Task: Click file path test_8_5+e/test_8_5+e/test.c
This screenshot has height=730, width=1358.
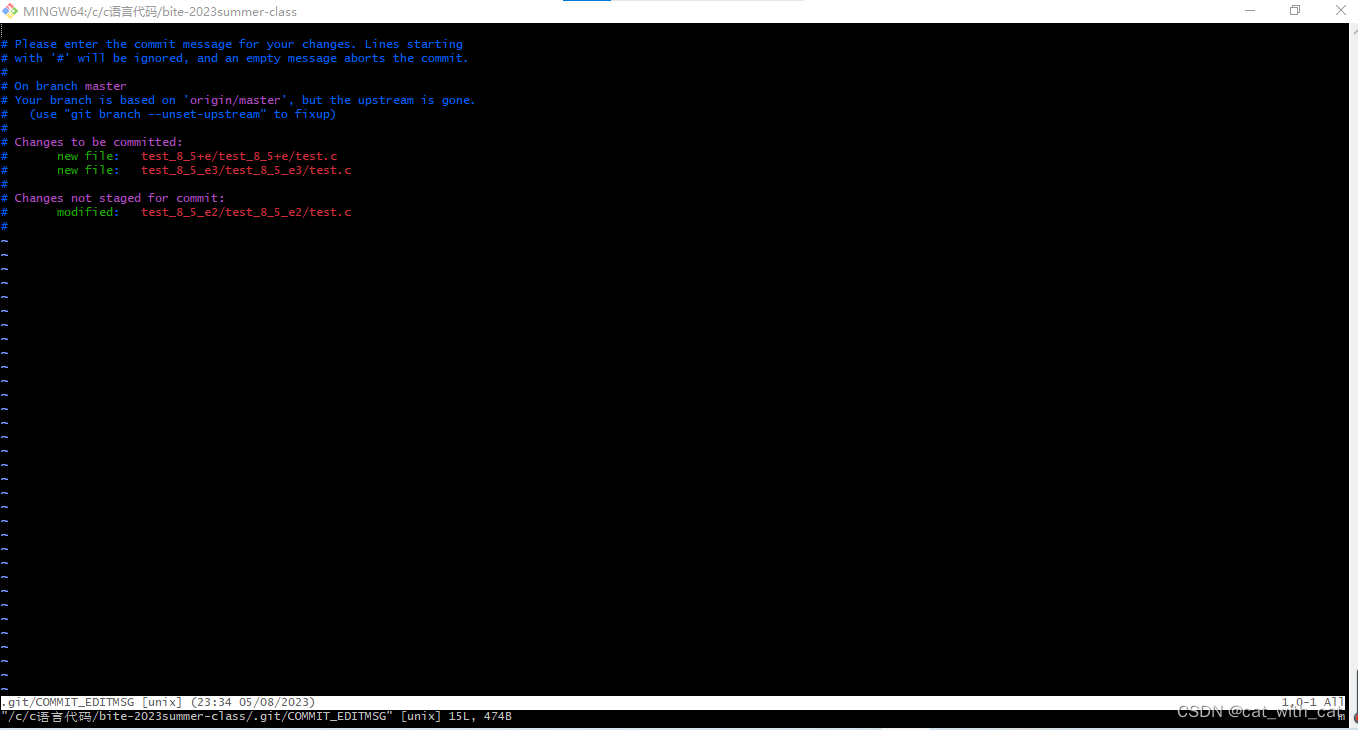Action: [x=238, y=156]
